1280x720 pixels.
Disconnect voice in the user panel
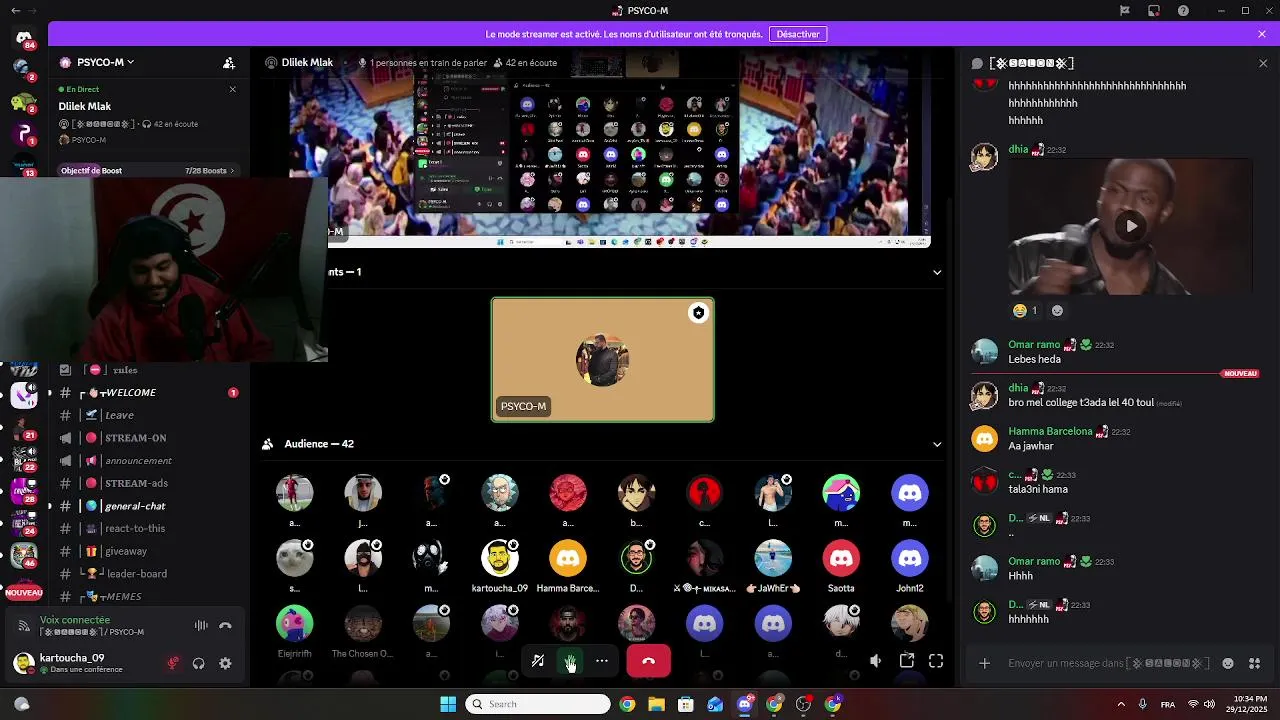pyautogui.click(x=225, y=626)
